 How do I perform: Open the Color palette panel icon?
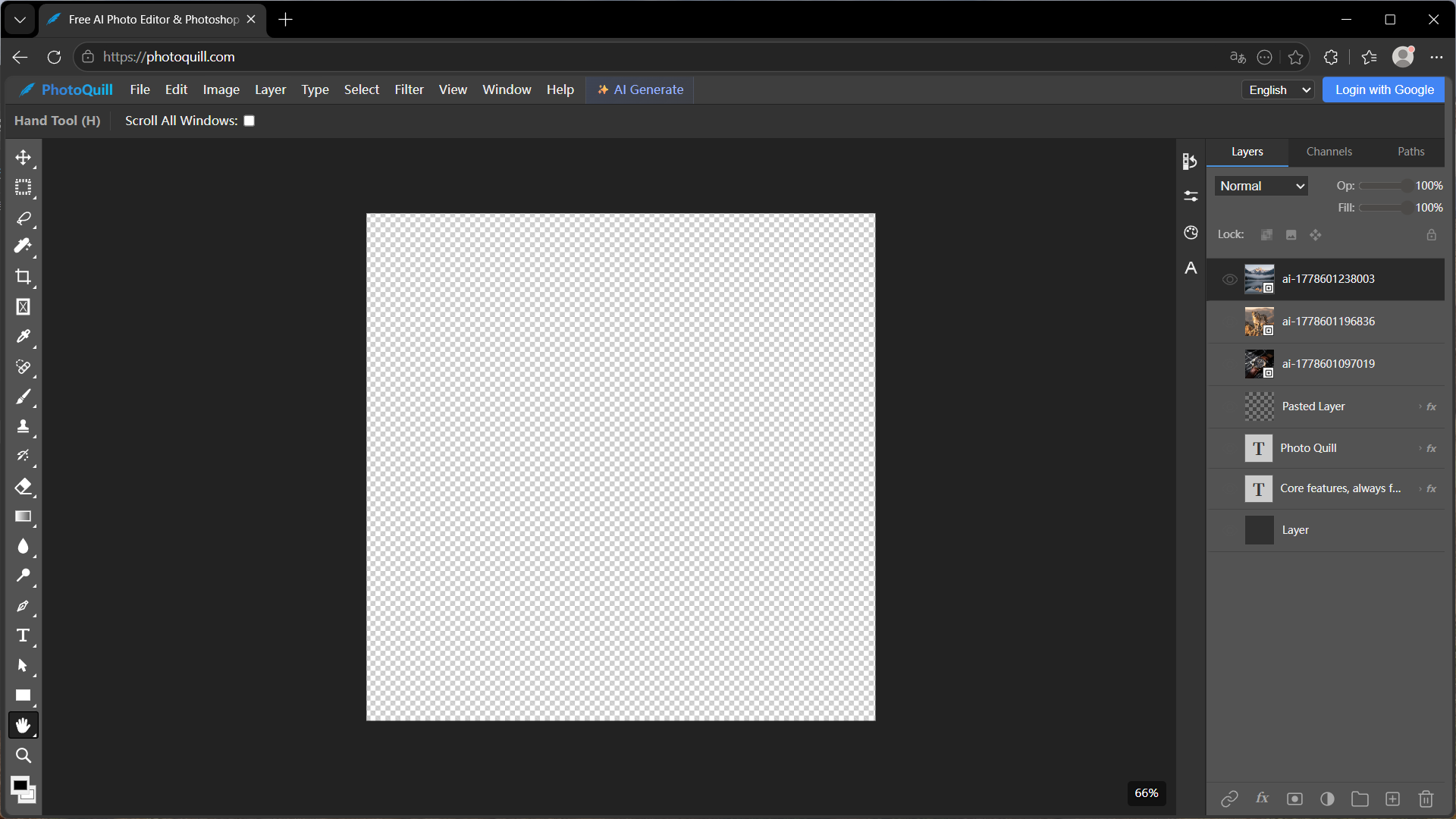coord(1191,233)
